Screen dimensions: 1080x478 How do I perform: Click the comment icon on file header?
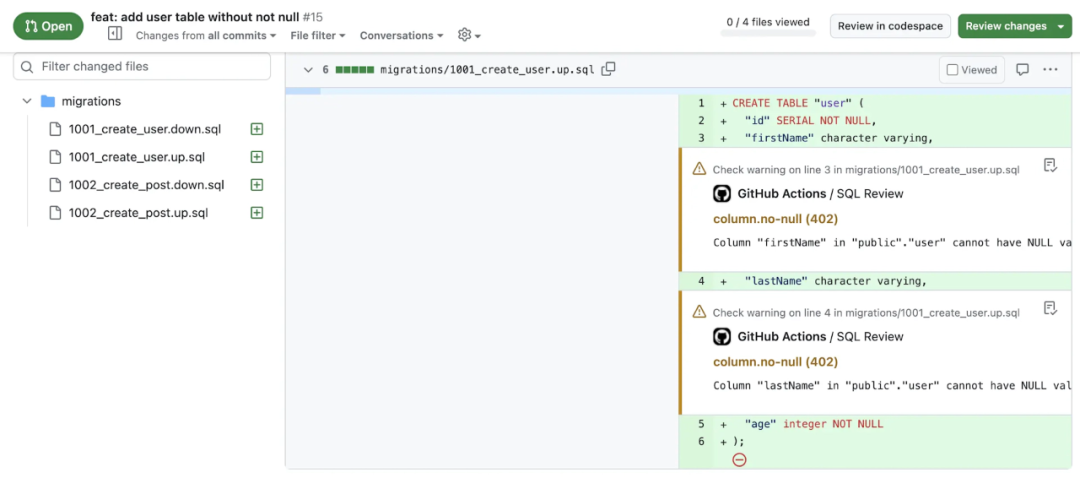[1023, 70]
